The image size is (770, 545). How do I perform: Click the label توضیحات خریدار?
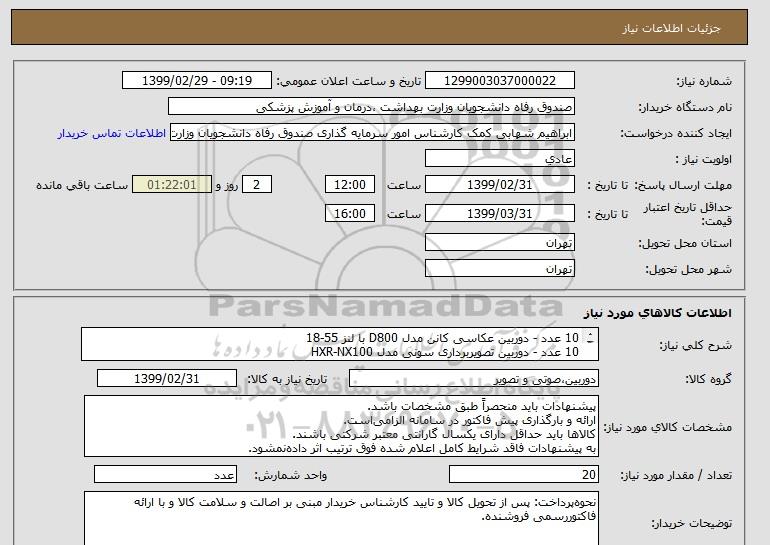(692, 523)
